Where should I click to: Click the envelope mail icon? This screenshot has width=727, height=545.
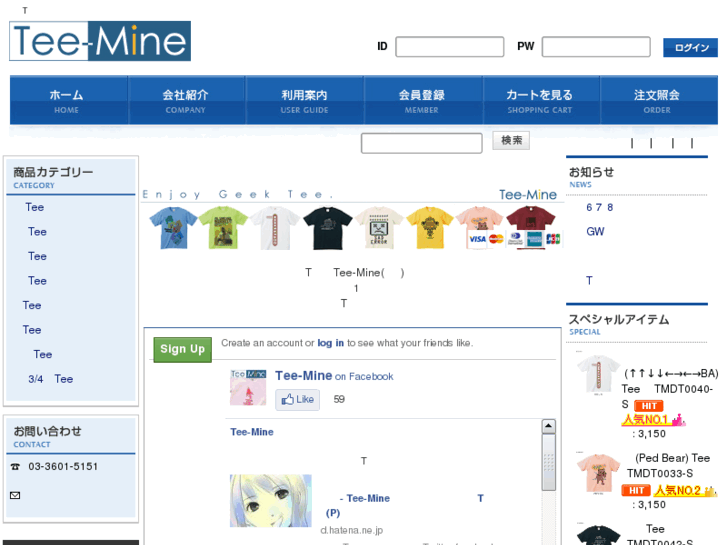coord(15,495)
